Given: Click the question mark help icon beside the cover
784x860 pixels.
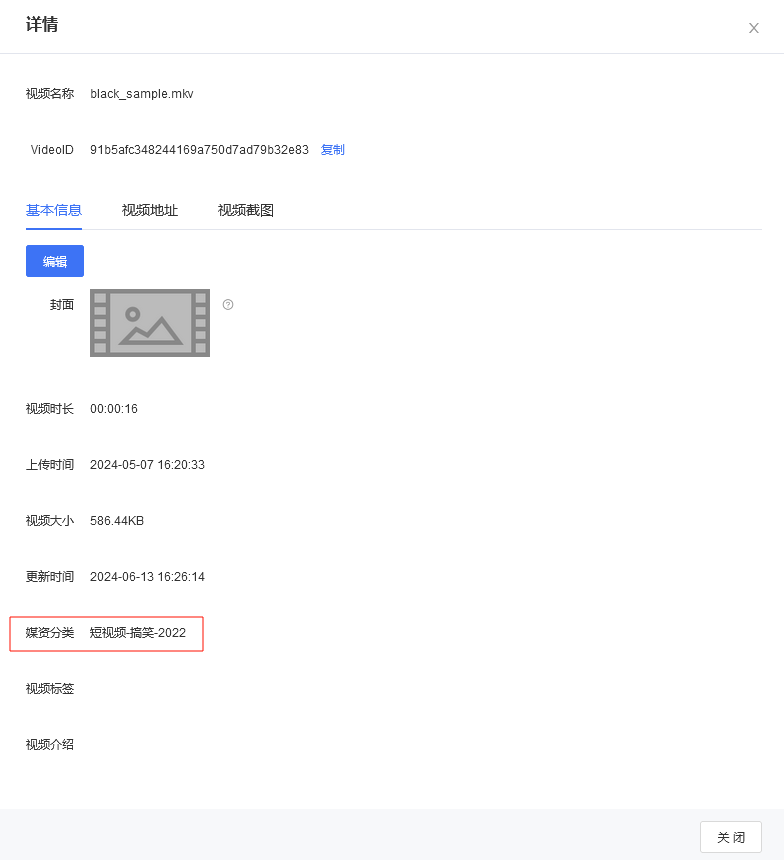Looking at the screenshot, I should pyautogui.click(x=228, y=304).
